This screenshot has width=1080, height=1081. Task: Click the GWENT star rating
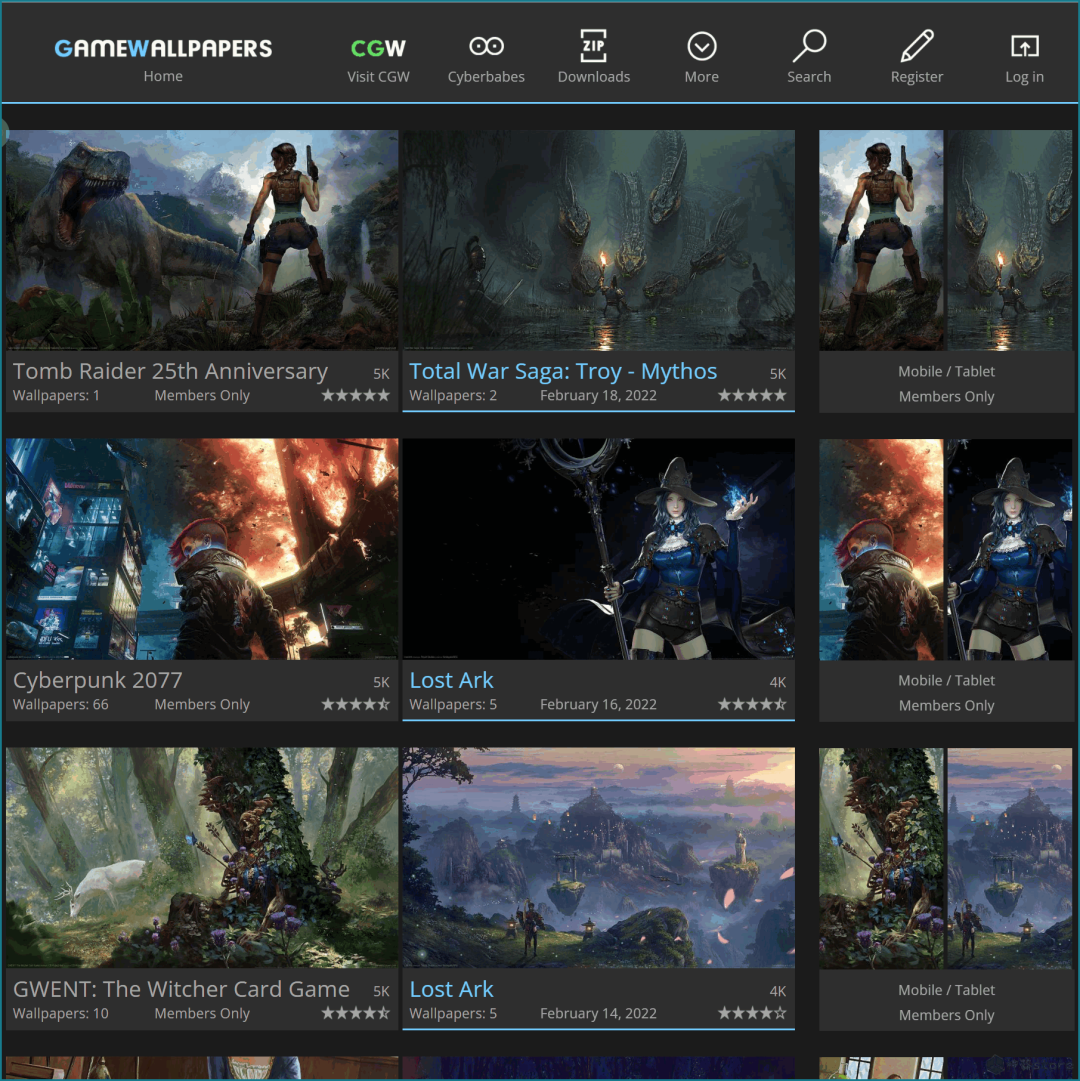coord(356,1013)
